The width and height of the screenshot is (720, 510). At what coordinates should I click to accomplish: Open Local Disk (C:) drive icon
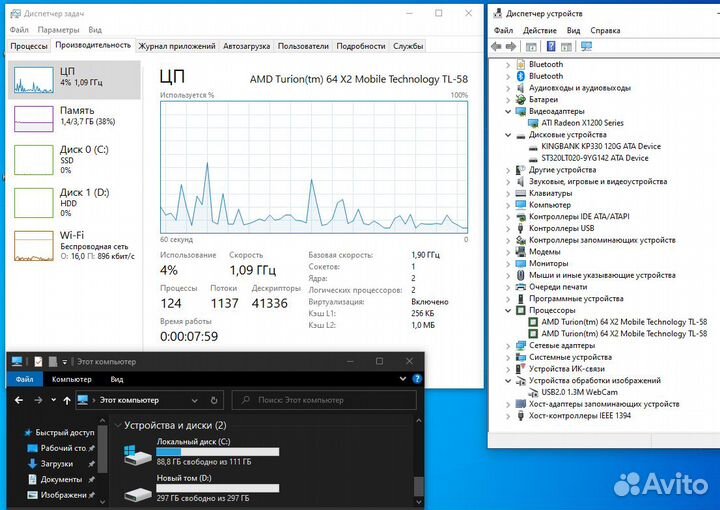[137, 455]
